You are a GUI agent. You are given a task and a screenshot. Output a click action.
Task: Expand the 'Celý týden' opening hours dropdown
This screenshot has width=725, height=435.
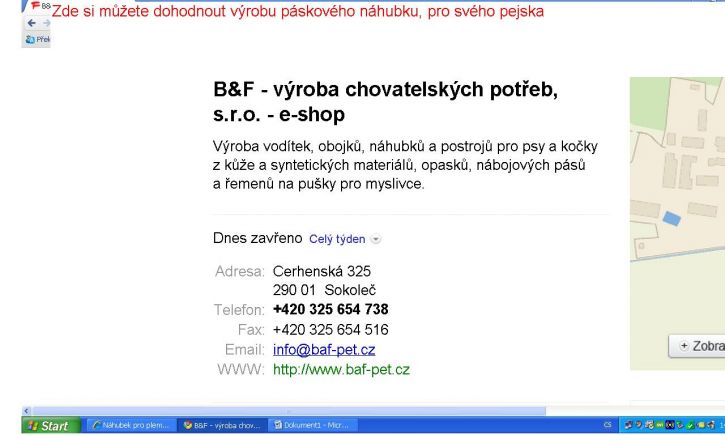[337, 239]
